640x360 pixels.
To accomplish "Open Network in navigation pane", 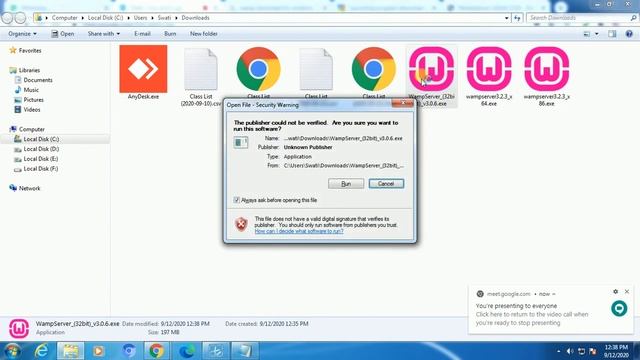I will pos(29,188).
